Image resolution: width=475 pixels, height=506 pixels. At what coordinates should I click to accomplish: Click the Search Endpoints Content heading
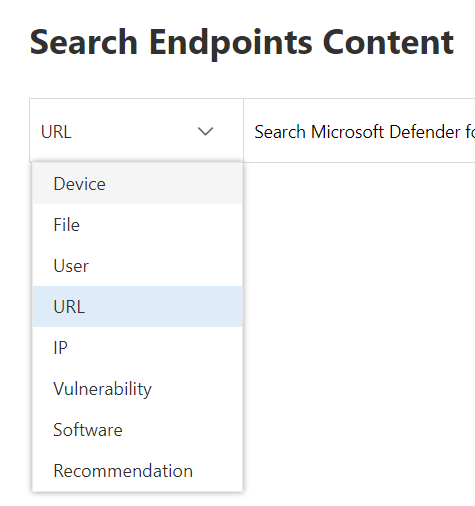tap(242, 42)
